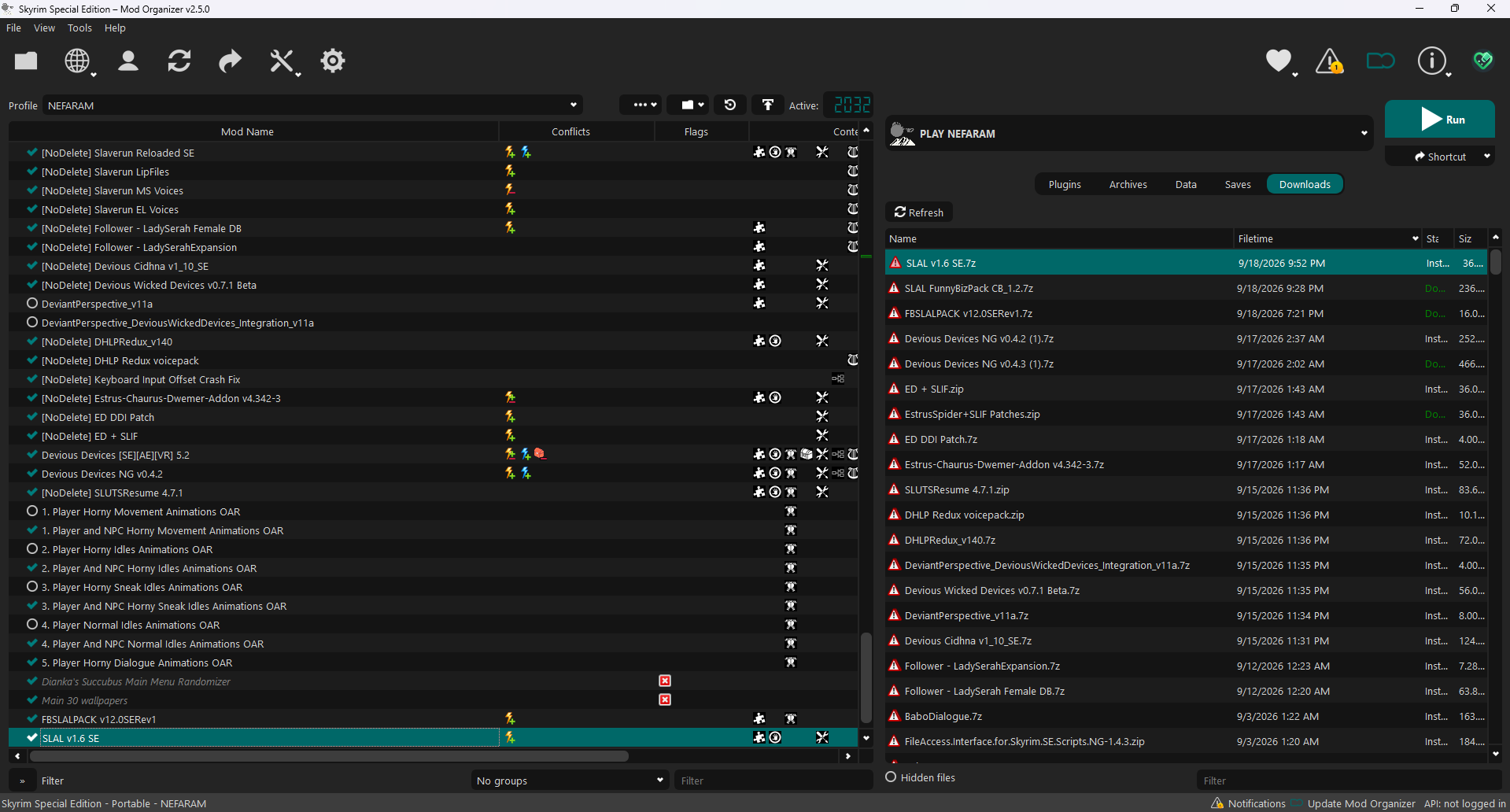Open the three-dots list options dropdown
The height and width of the screenshot is (812, 1510).
pyautogui.click(x=641, y=105)
